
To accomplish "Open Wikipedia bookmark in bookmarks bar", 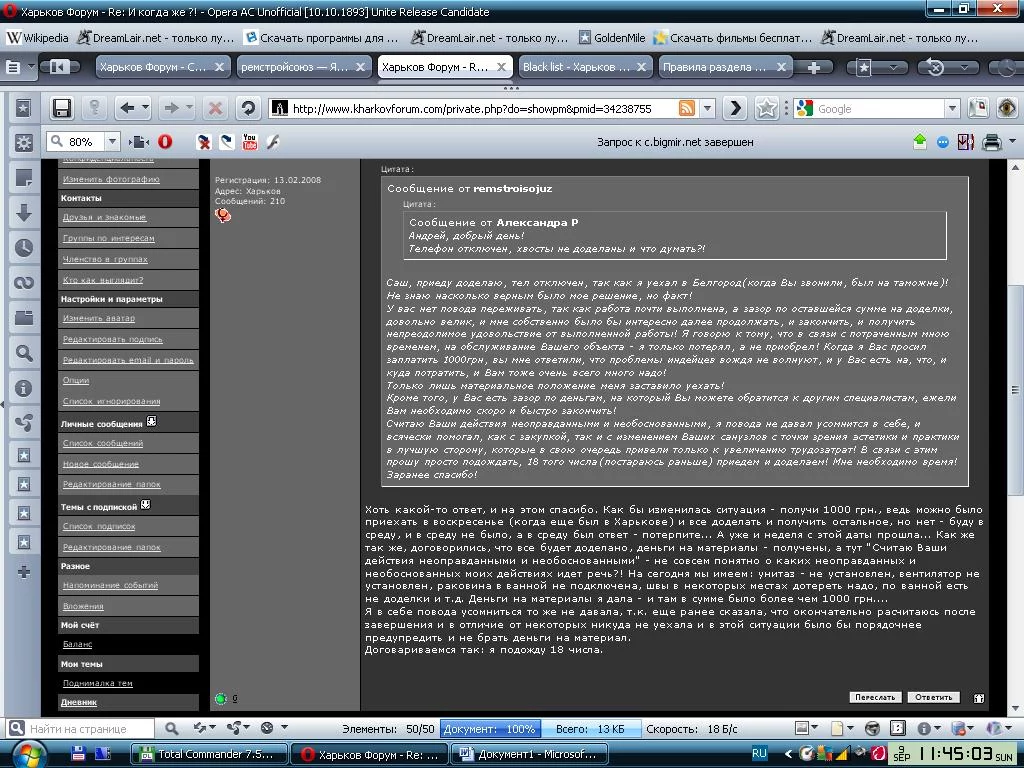I will pos(38,38).
